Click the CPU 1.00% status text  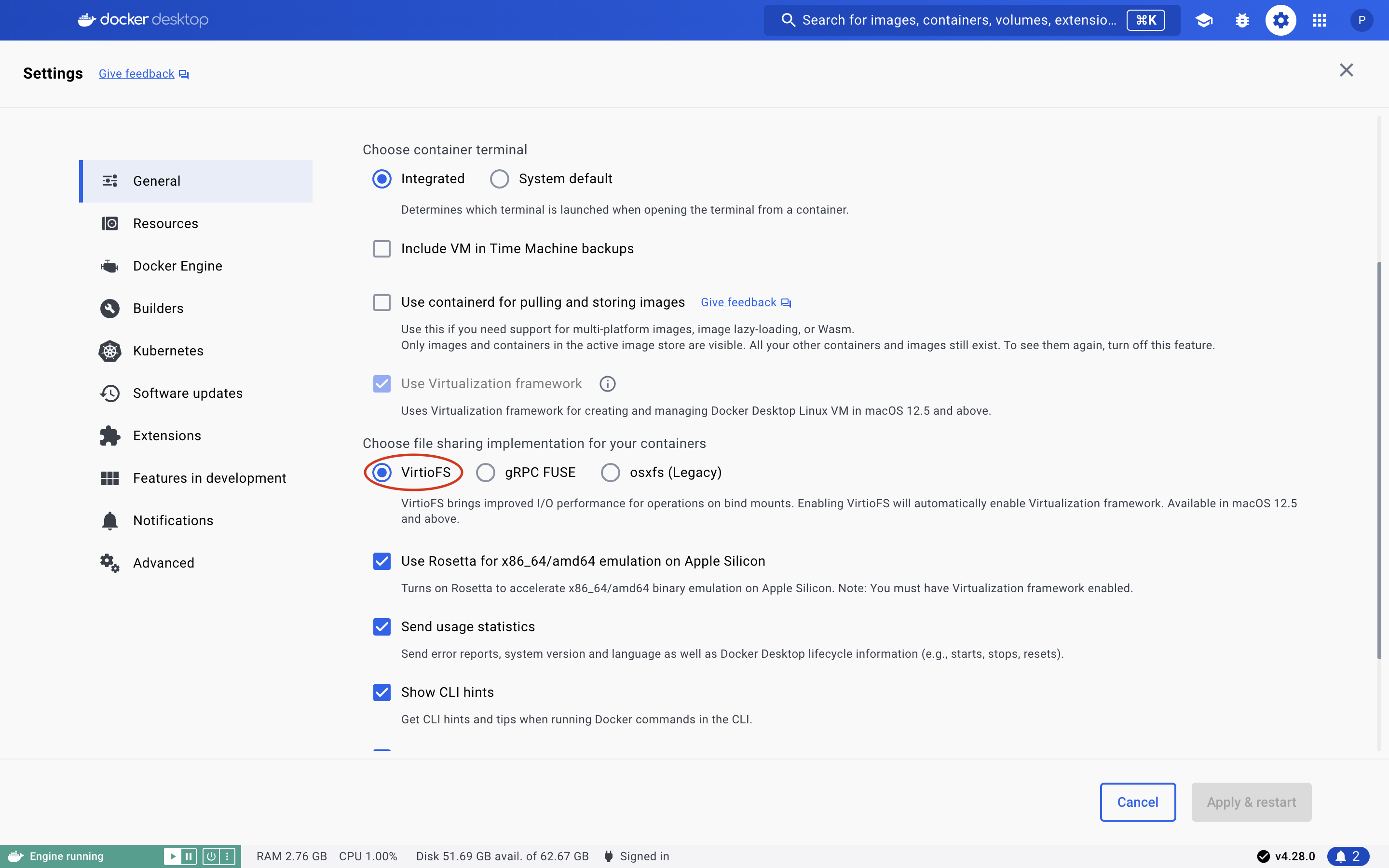click(368, 856)
